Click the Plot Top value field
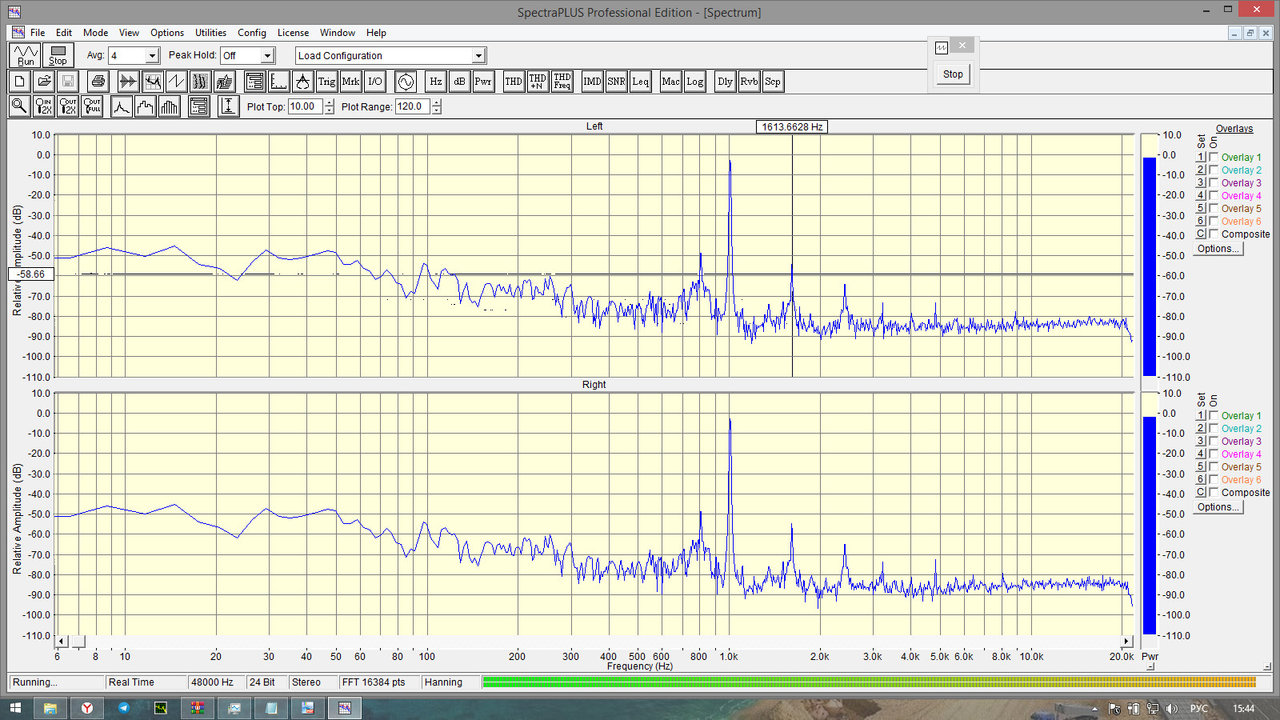Image resolution: width=1280 pixels, height=720 pixels. (305, 106)
